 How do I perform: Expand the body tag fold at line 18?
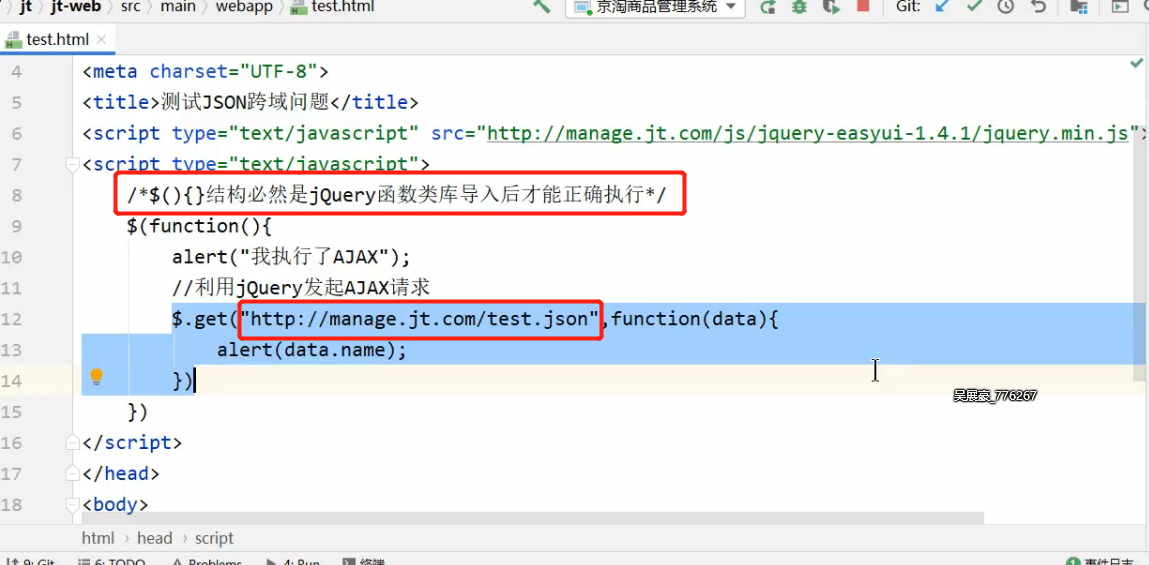click(x=72, y=504)
